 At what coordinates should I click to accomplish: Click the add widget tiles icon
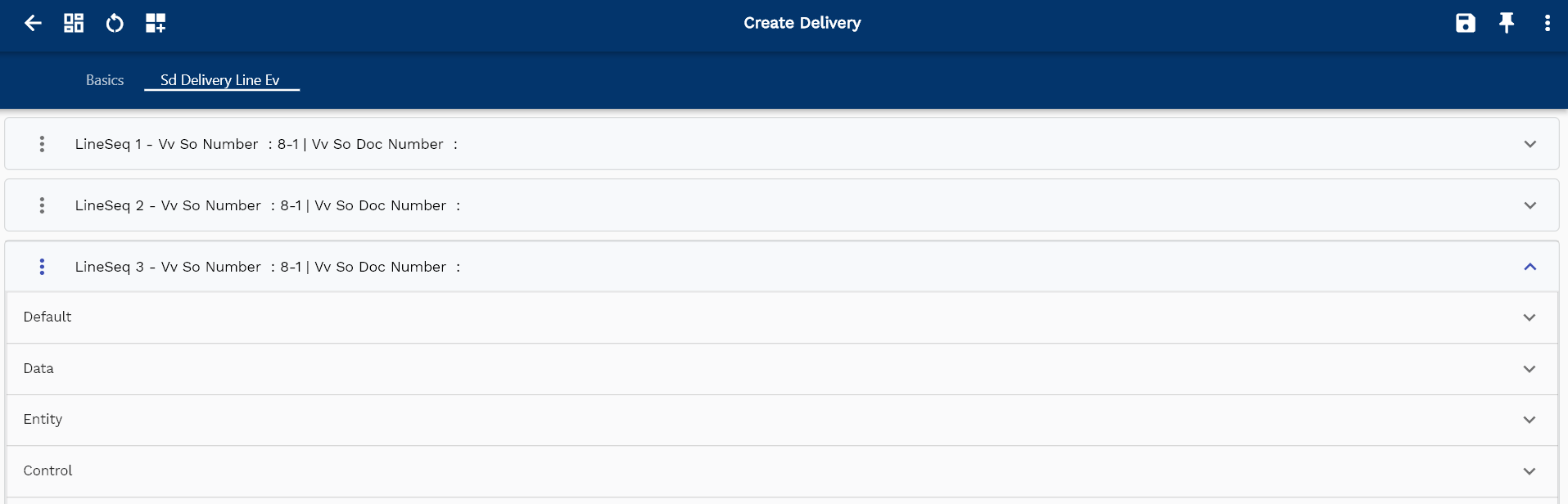coord(156,23)
